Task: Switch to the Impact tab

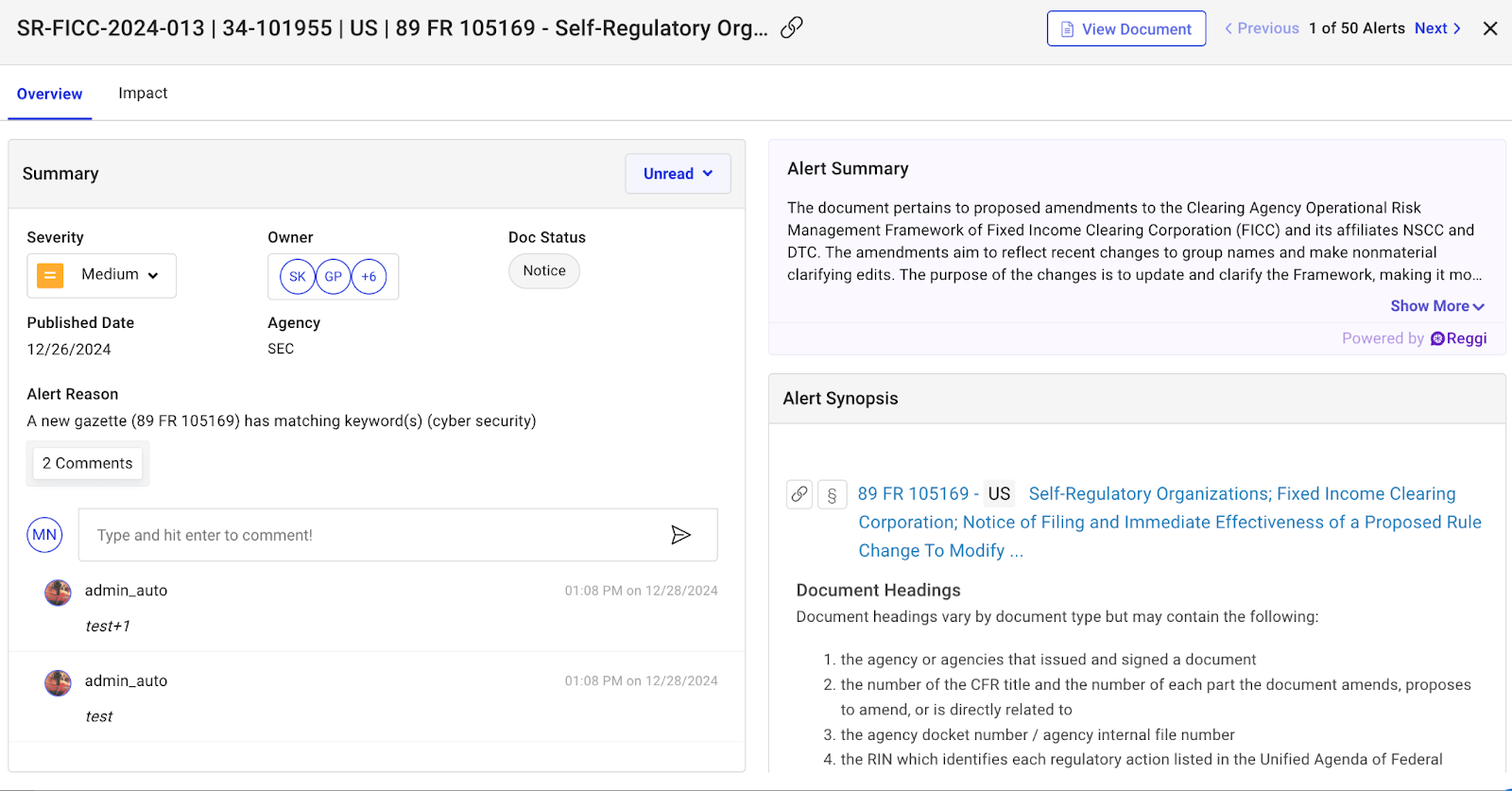Action: point(143,94)
